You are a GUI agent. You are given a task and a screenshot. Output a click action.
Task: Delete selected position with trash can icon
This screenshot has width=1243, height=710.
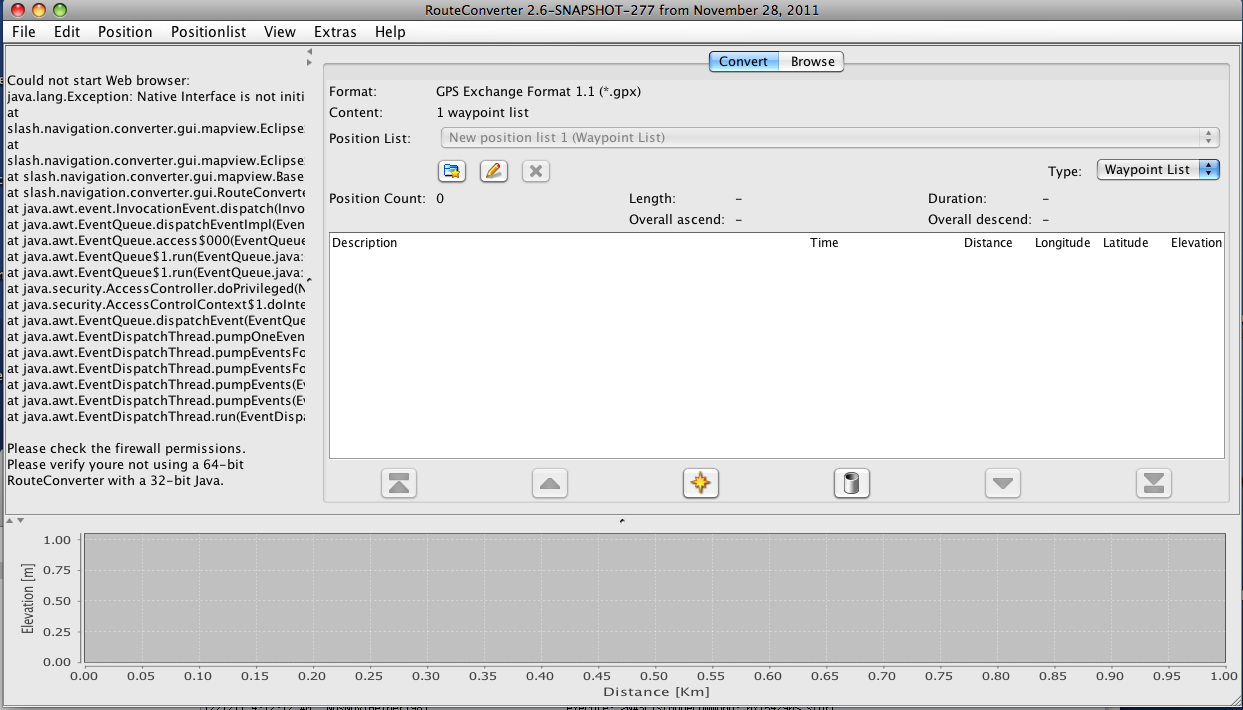(x=852, y=484)
